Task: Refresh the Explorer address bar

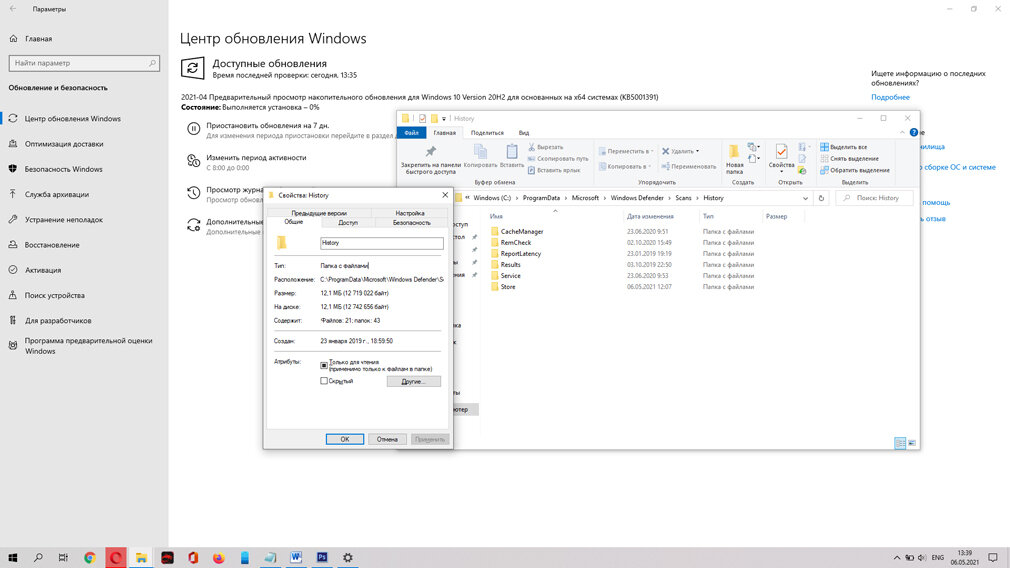Action: (x=821, y=198)
